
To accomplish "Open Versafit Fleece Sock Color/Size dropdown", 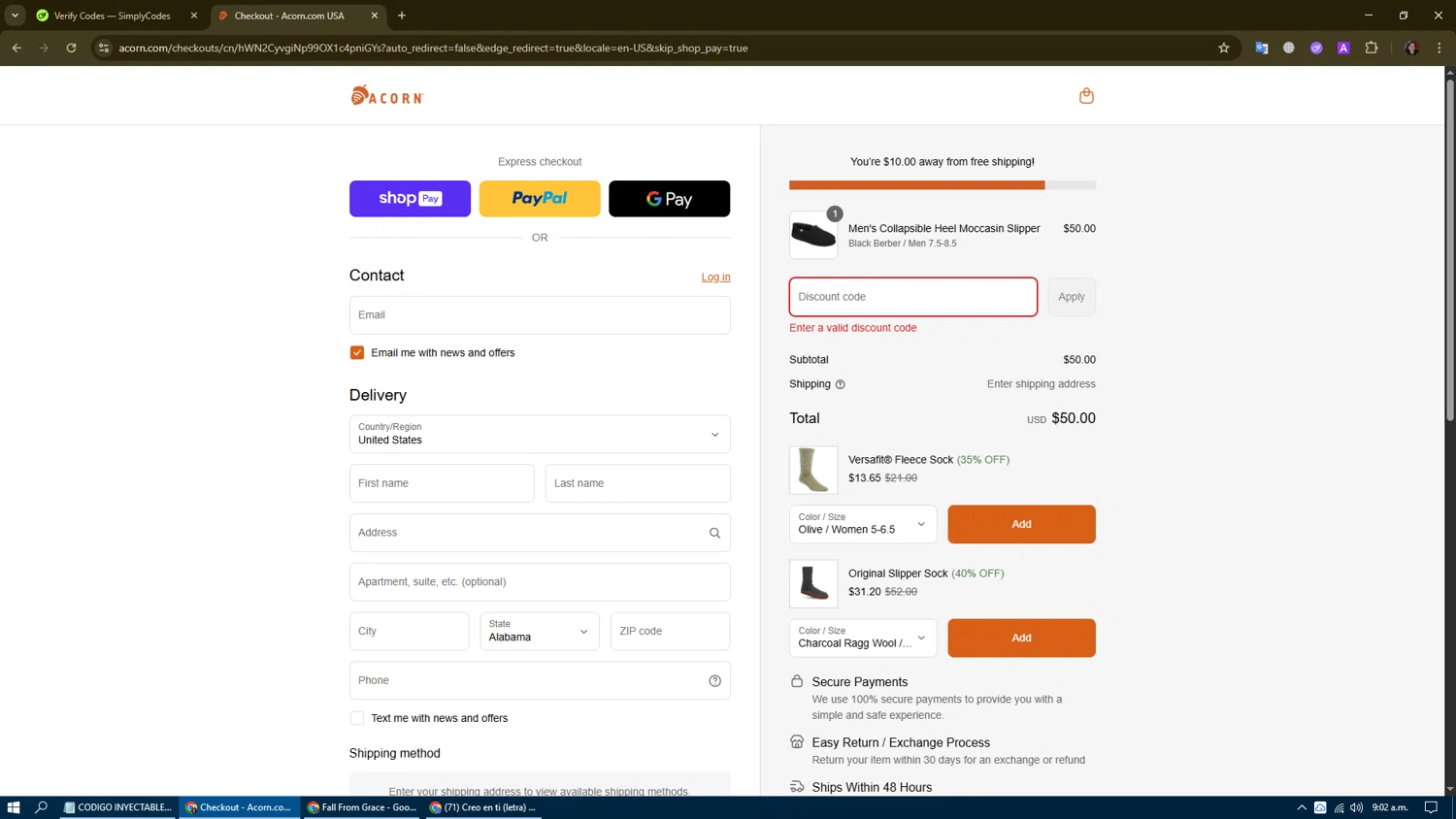I will tap(863, 524).
